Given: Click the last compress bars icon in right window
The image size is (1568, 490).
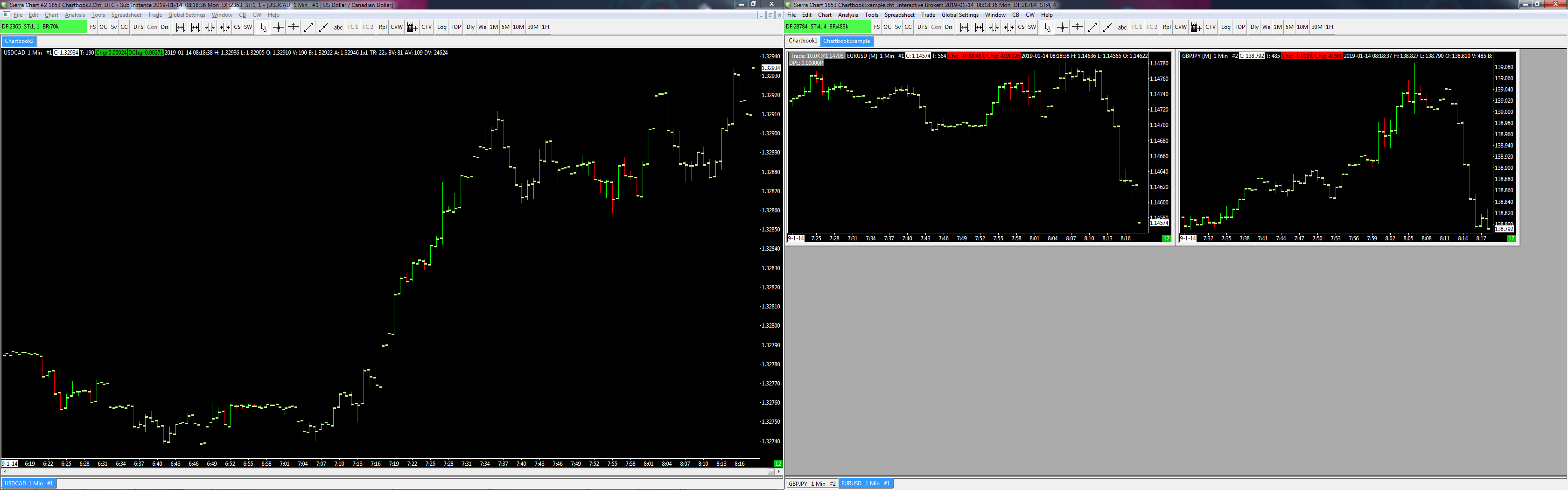Looking at the screenshot, I should point(1008,27).
